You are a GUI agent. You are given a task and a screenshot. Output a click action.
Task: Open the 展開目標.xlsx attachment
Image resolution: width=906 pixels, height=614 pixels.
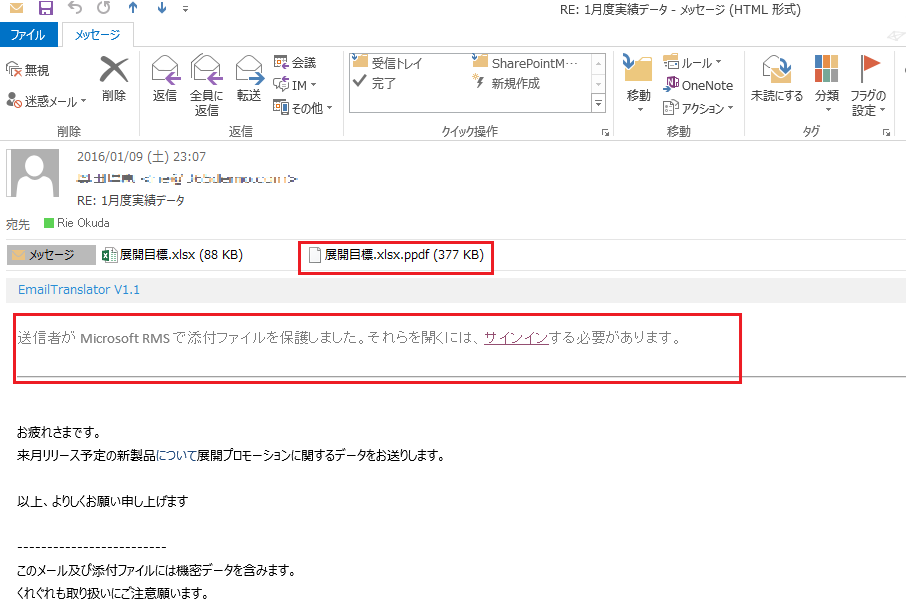tap(173, 255)
